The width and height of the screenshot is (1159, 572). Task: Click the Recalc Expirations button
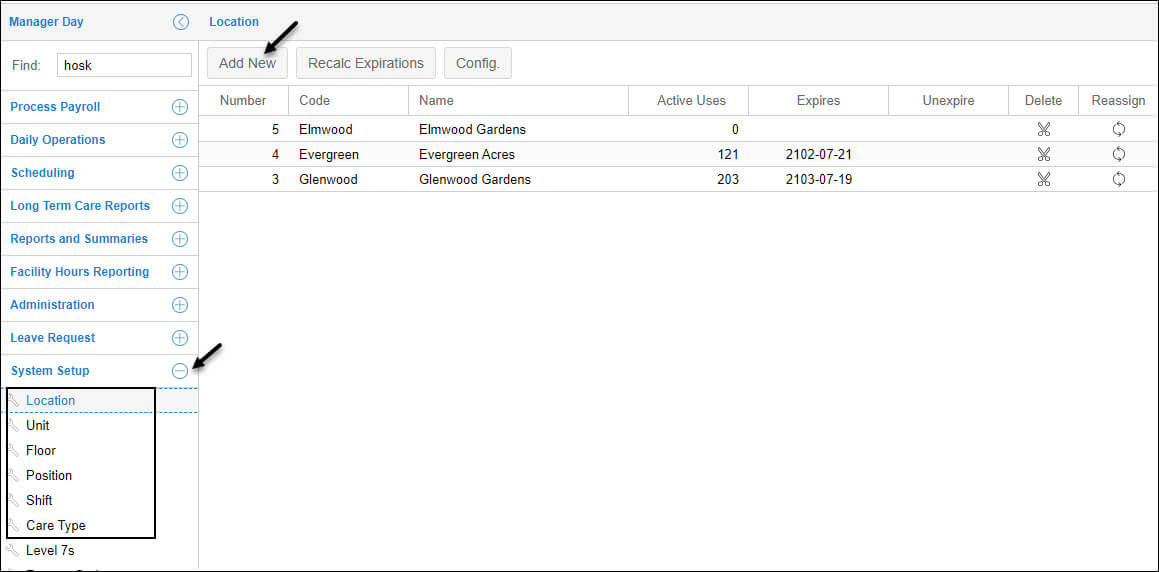click(x=366, y=63)
